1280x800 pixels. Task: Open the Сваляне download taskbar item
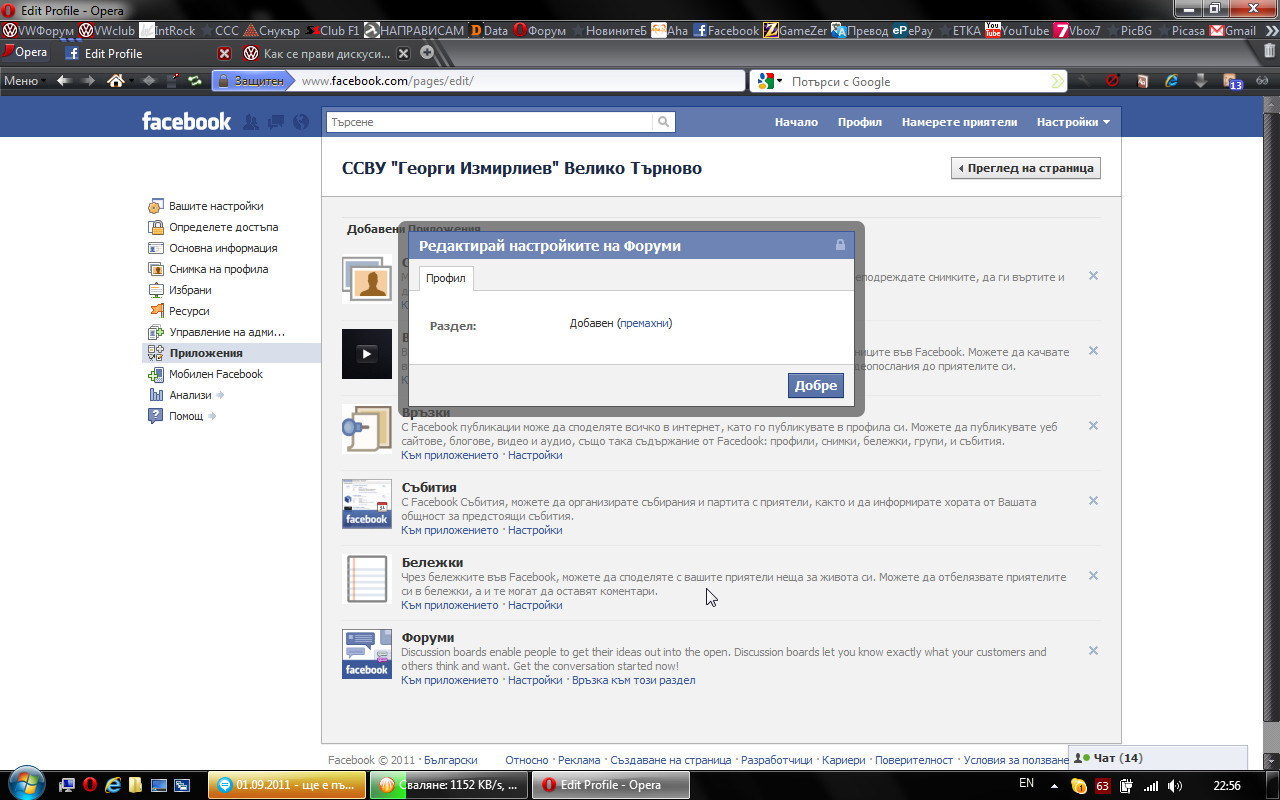click(x=448, y=785)
